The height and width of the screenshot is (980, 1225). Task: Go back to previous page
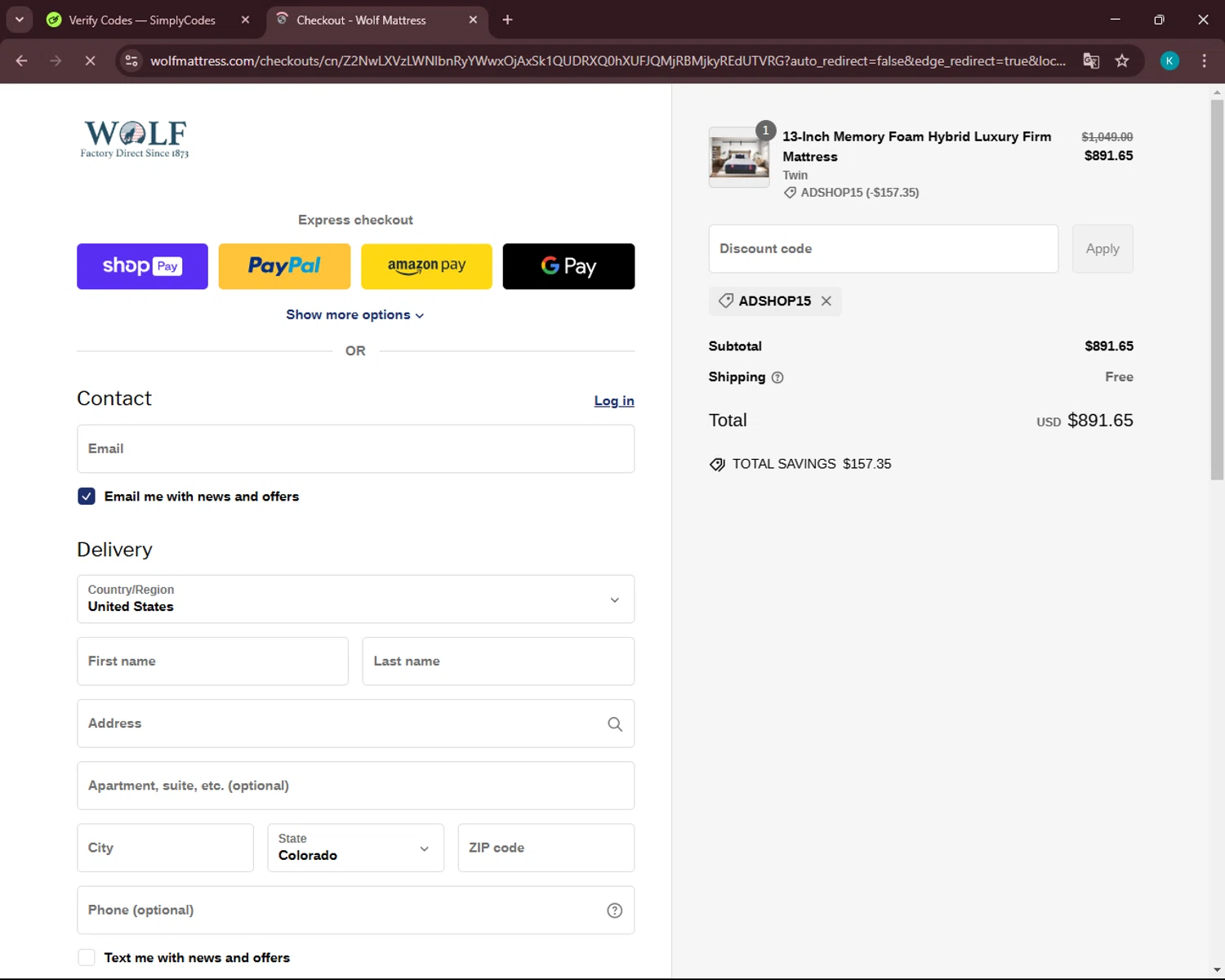tap(22, 60)
